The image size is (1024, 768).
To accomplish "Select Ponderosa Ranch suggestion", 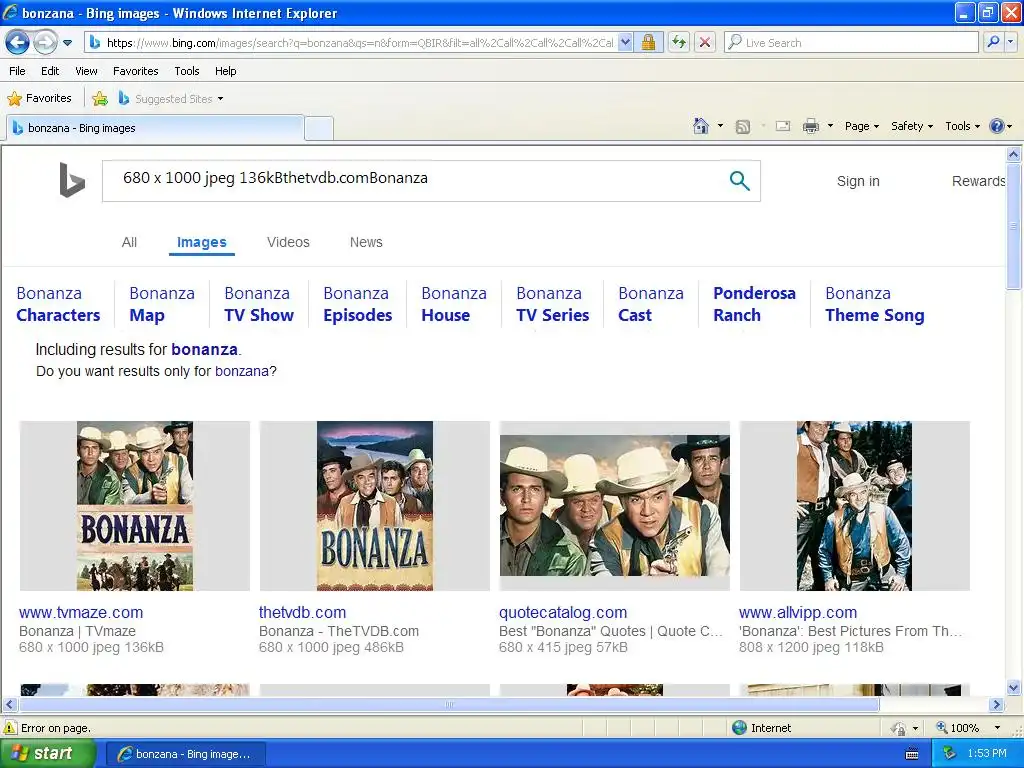I will (x=754, y=304).
